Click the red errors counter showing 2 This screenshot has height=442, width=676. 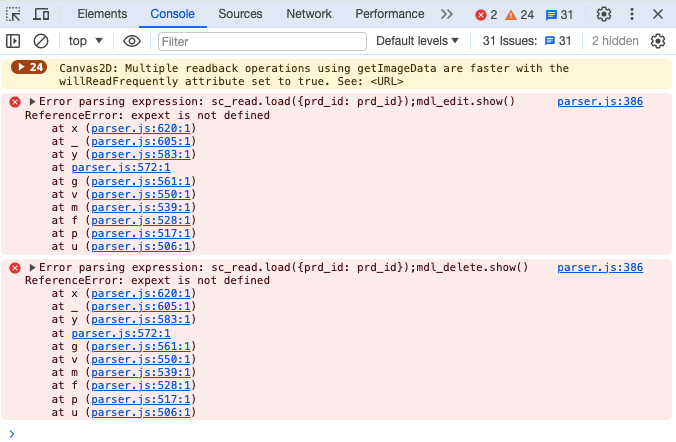(x=486, y=15)
